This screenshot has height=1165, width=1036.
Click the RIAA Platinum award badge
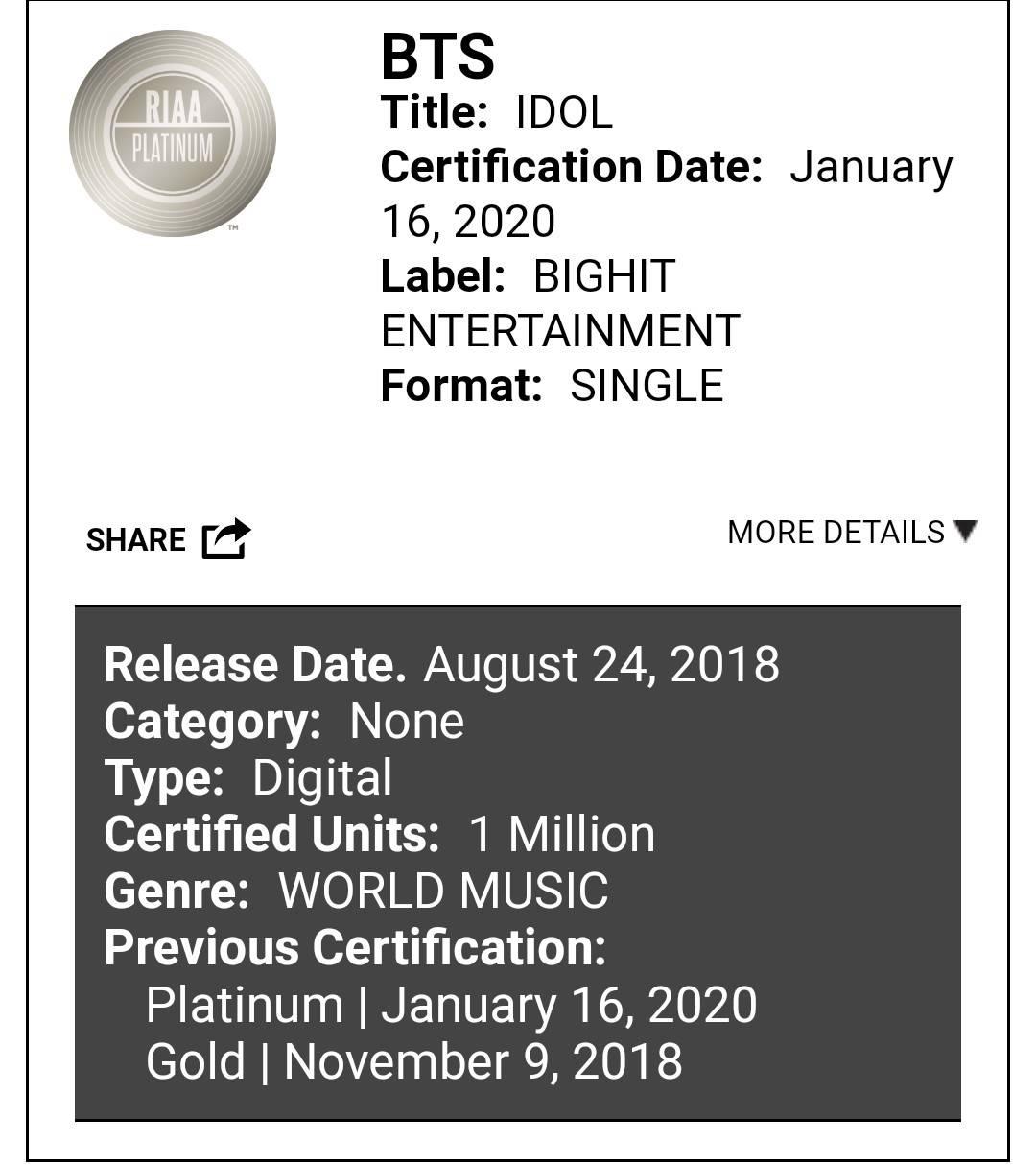(173, 133)
